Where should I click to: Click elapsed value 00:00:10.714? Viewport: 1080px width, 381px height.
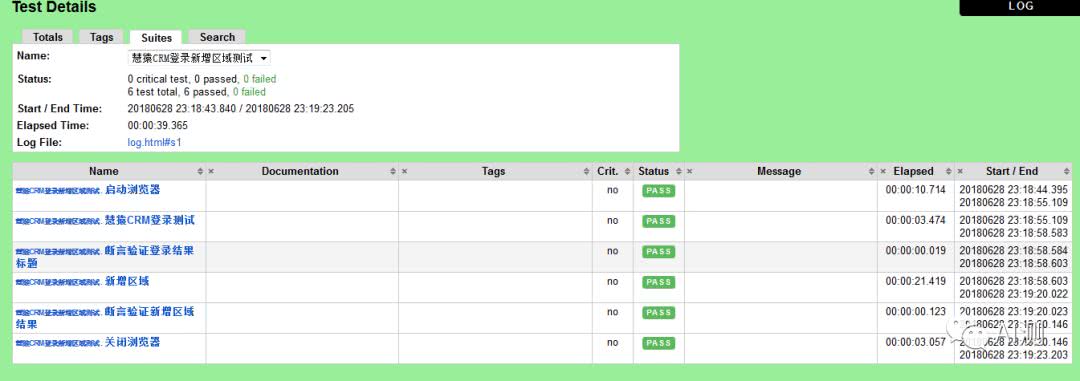point(915,190)
